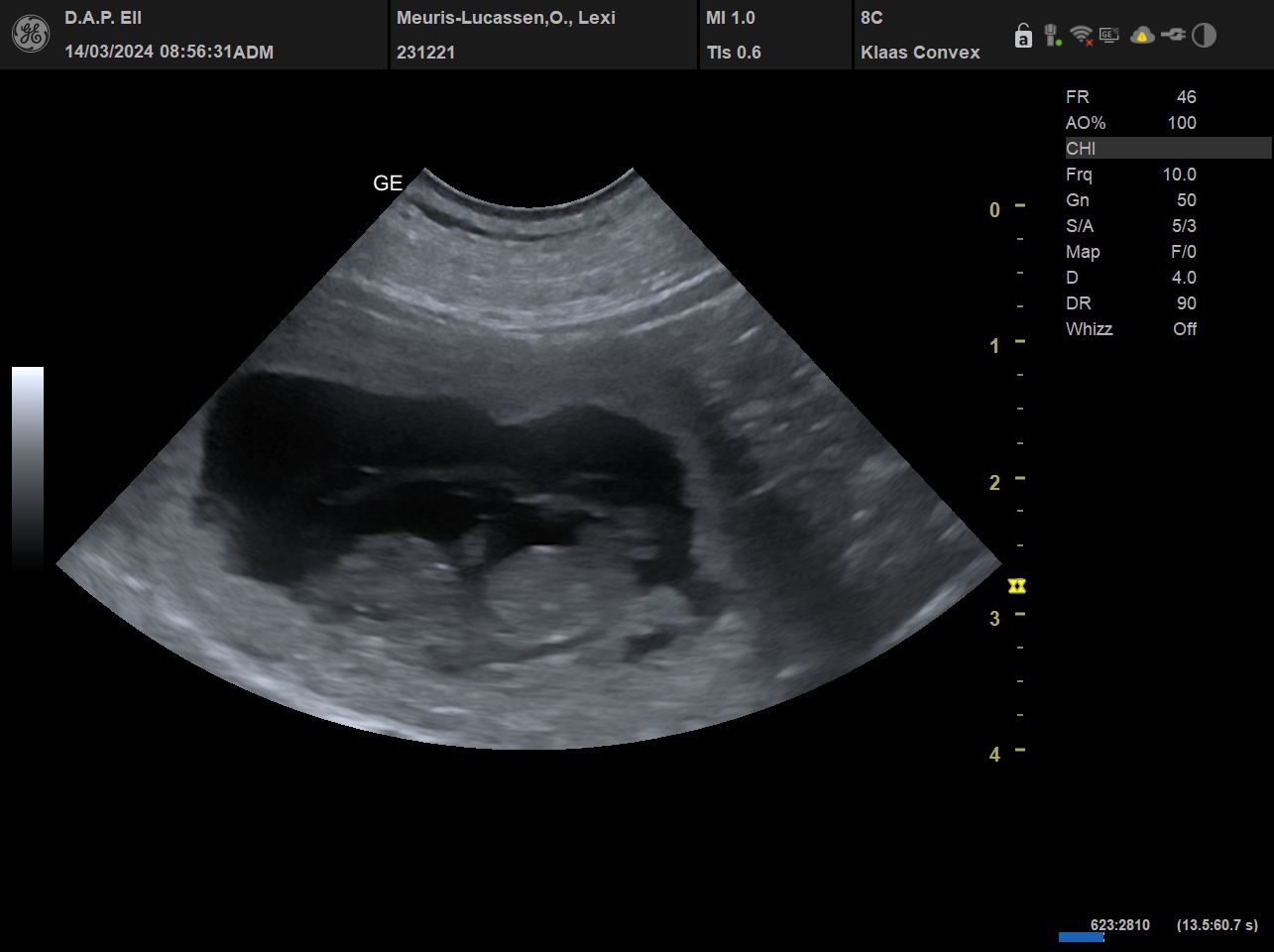This screenshot has width=1274, height=952.
Task: Click the patient name Meuris-Lucassen field
Action: point(506,18)
